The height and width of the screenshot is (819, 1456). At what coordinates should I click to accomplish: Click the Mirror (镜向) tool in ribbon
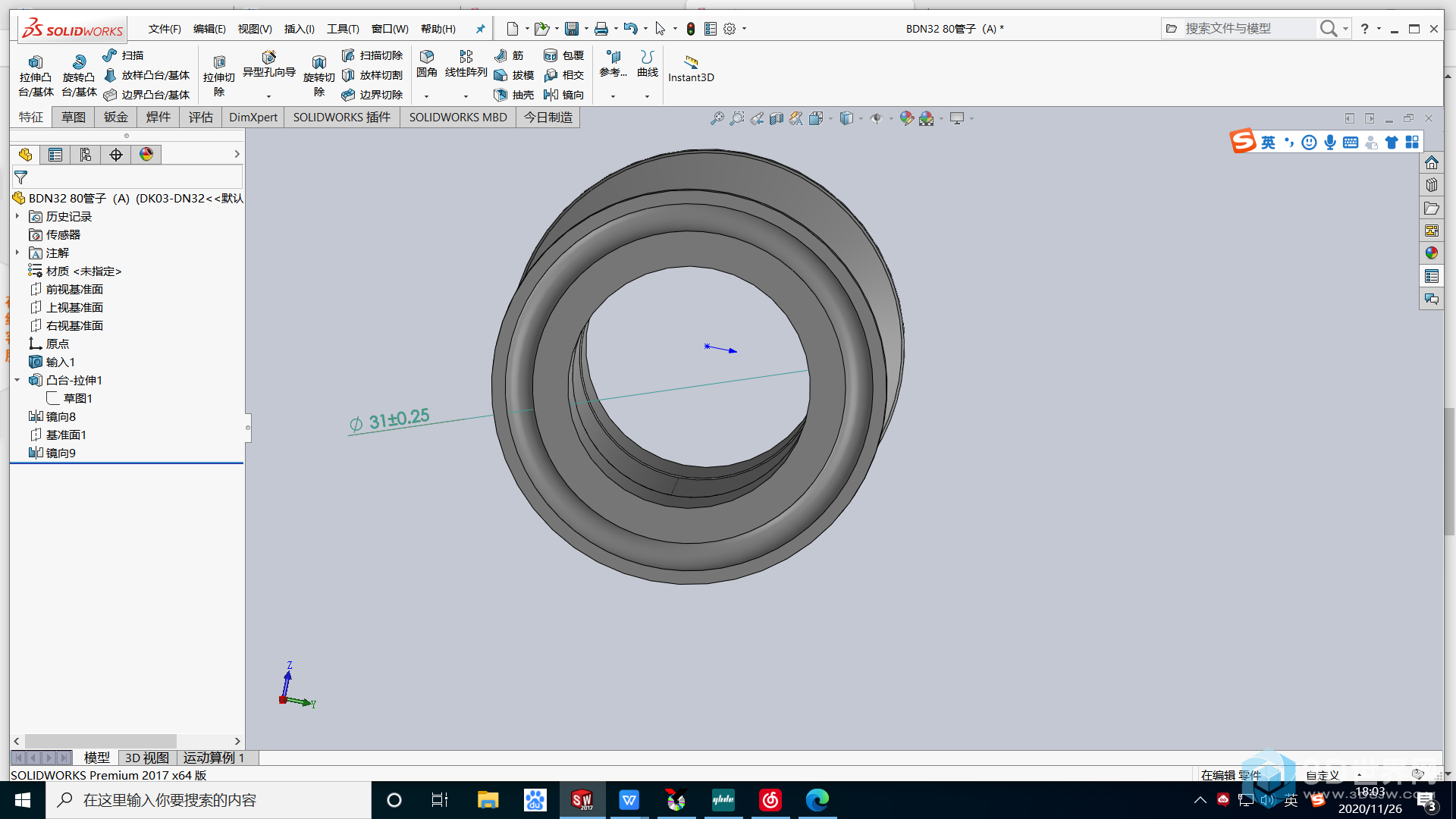(x=564, y=95)
